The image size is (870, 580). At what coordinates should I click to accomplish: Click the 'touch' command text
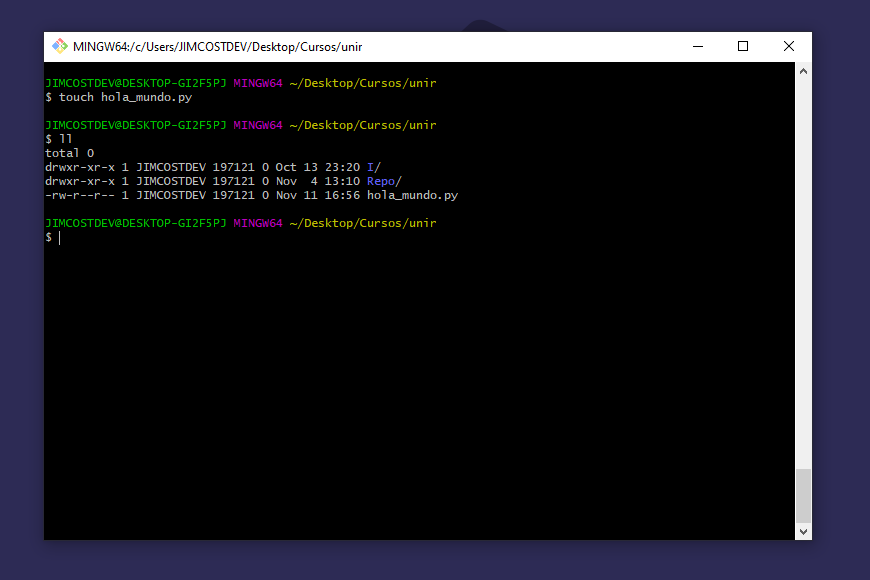click(75, 97)
